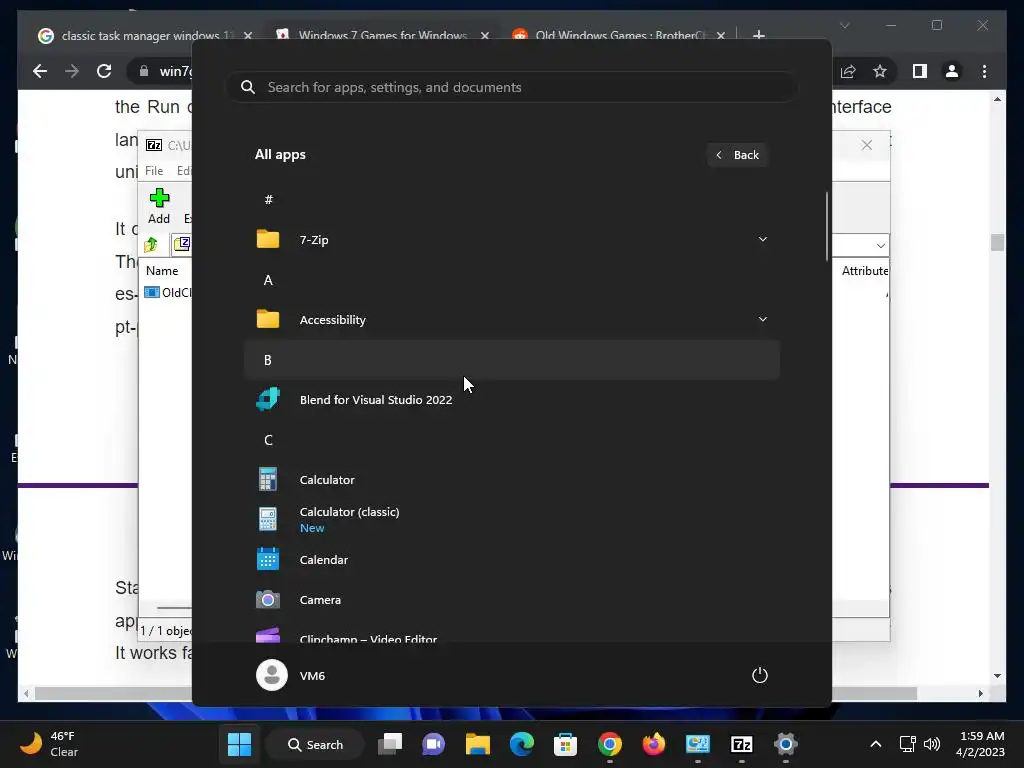1024x768 pixels.
Task: Click the Start menu search field
Action: 512,87
